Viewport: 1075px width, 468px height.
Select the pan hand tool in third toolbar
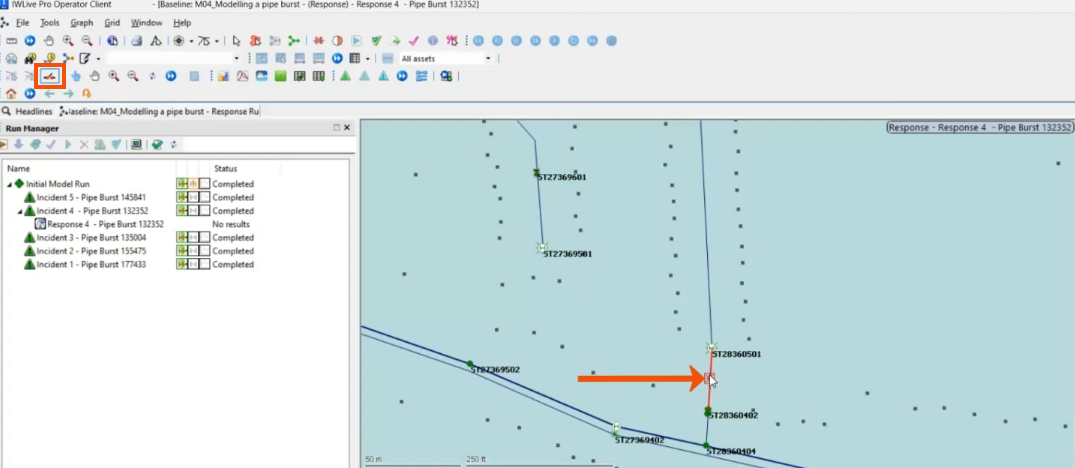95,76
